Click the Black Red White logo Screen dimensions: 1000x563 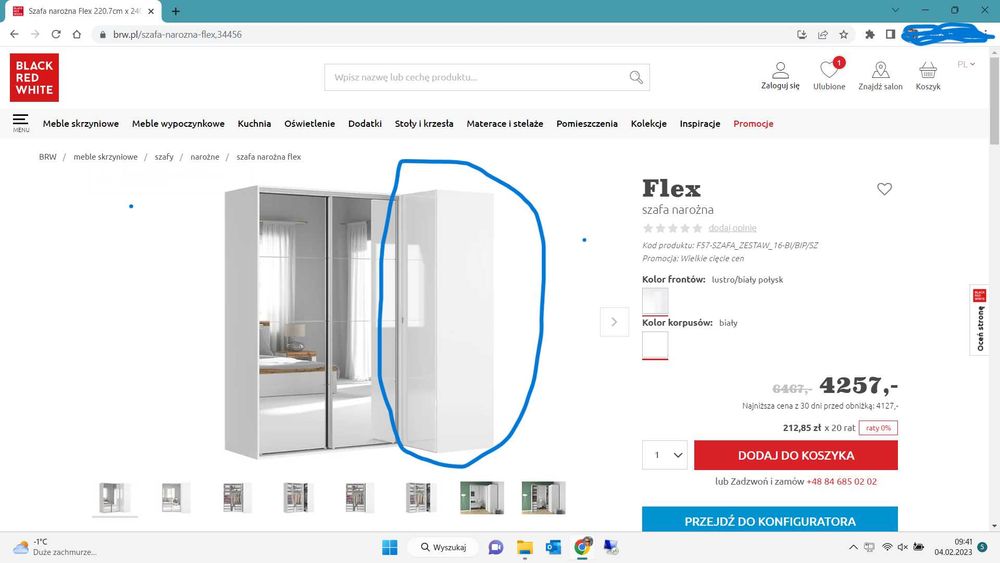click(34, 77)
